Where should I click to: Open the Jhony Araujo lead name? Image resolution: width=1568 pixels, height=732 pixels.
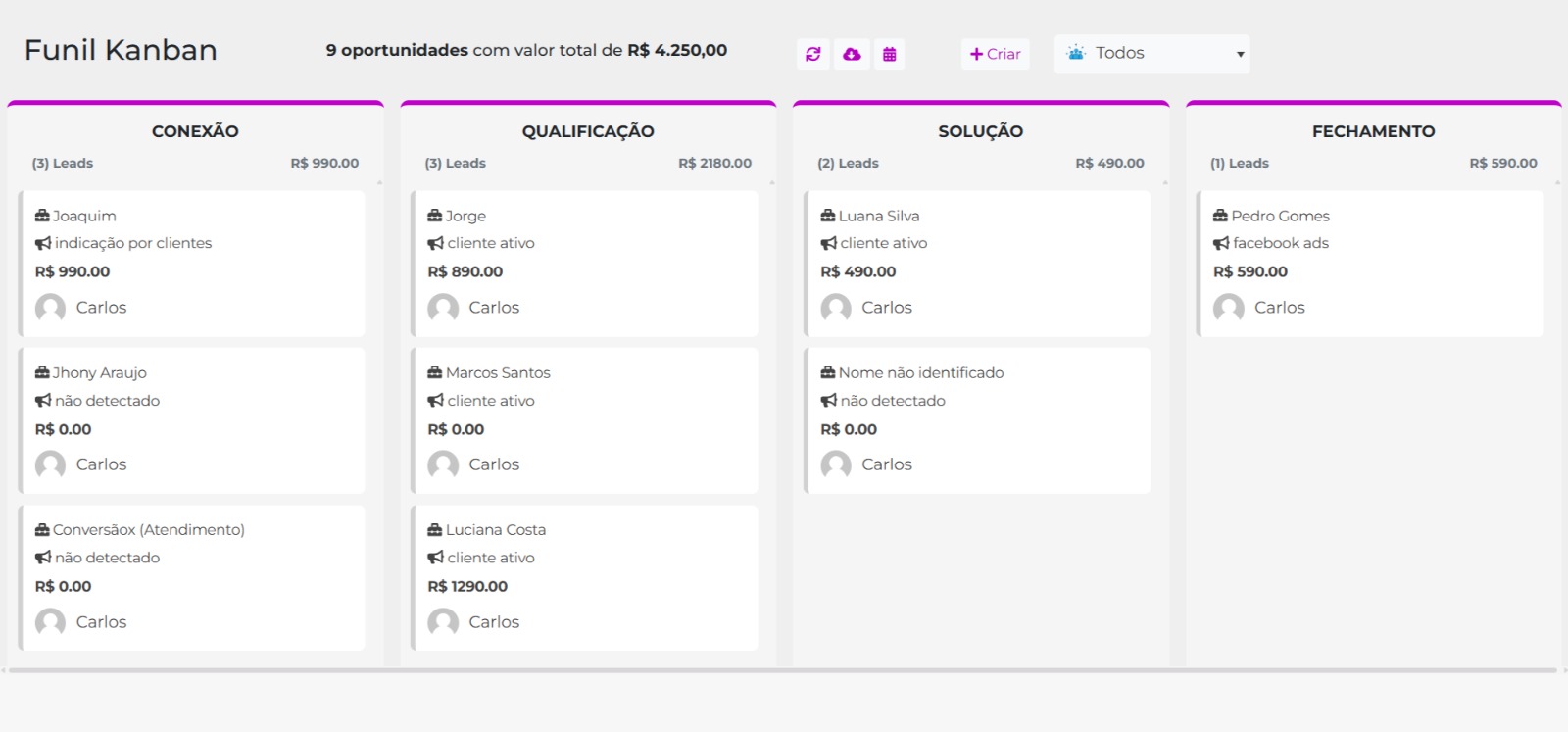click(99, 373)
